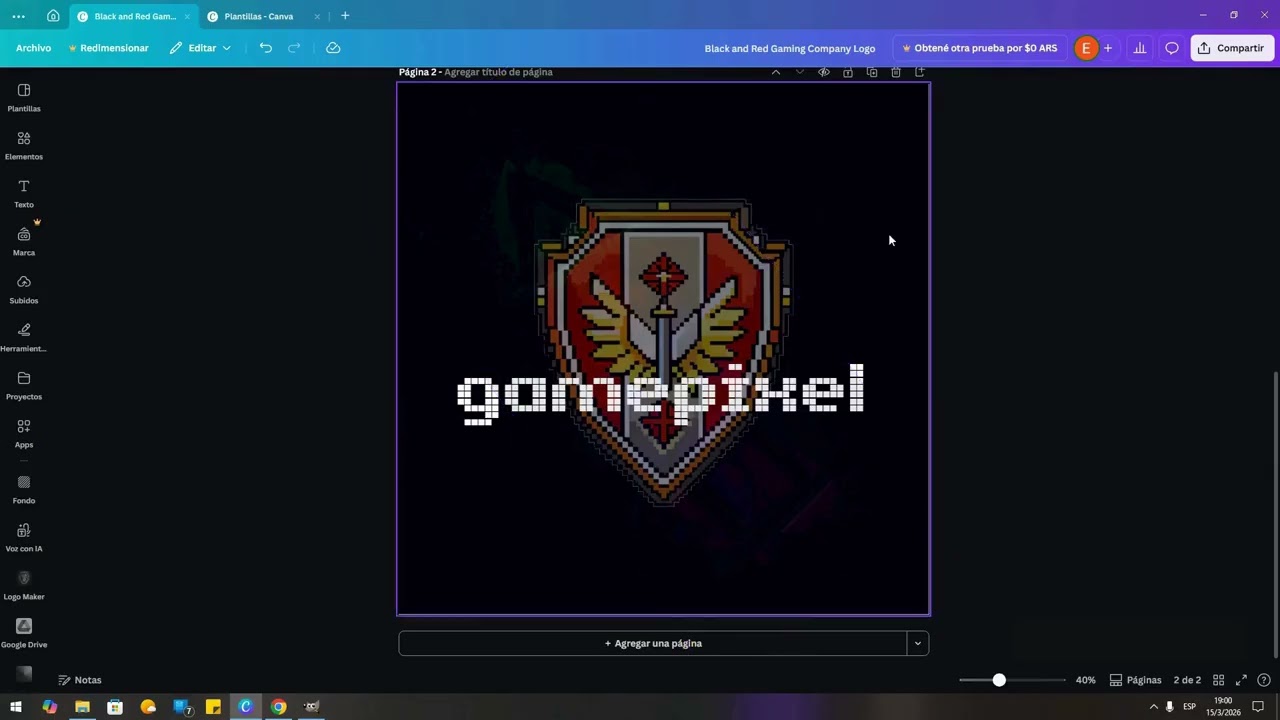Click the Obtené otra prueba offer

(x=980, y=48)
